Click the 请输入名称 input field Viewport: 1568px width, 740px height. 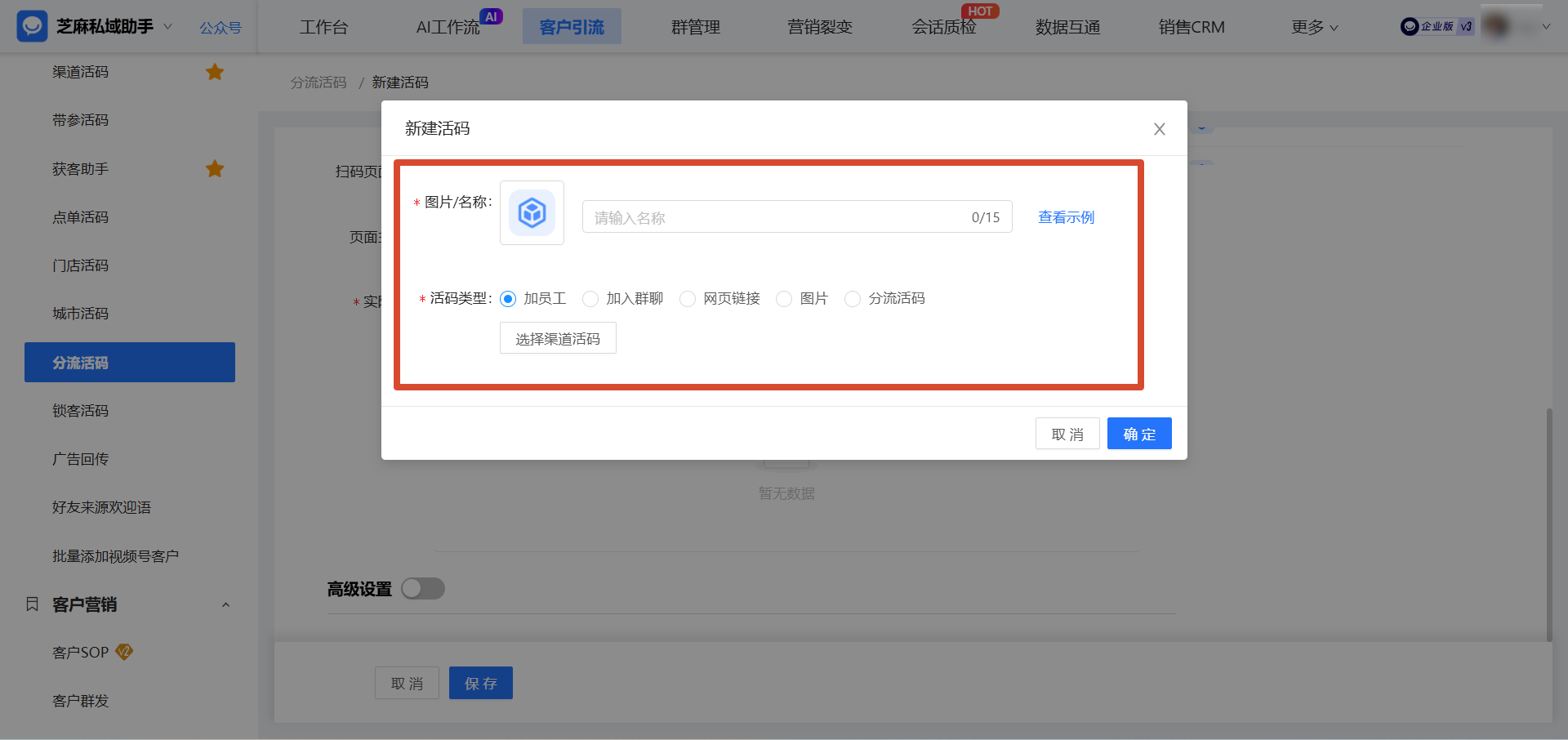[x=797, y=217]
